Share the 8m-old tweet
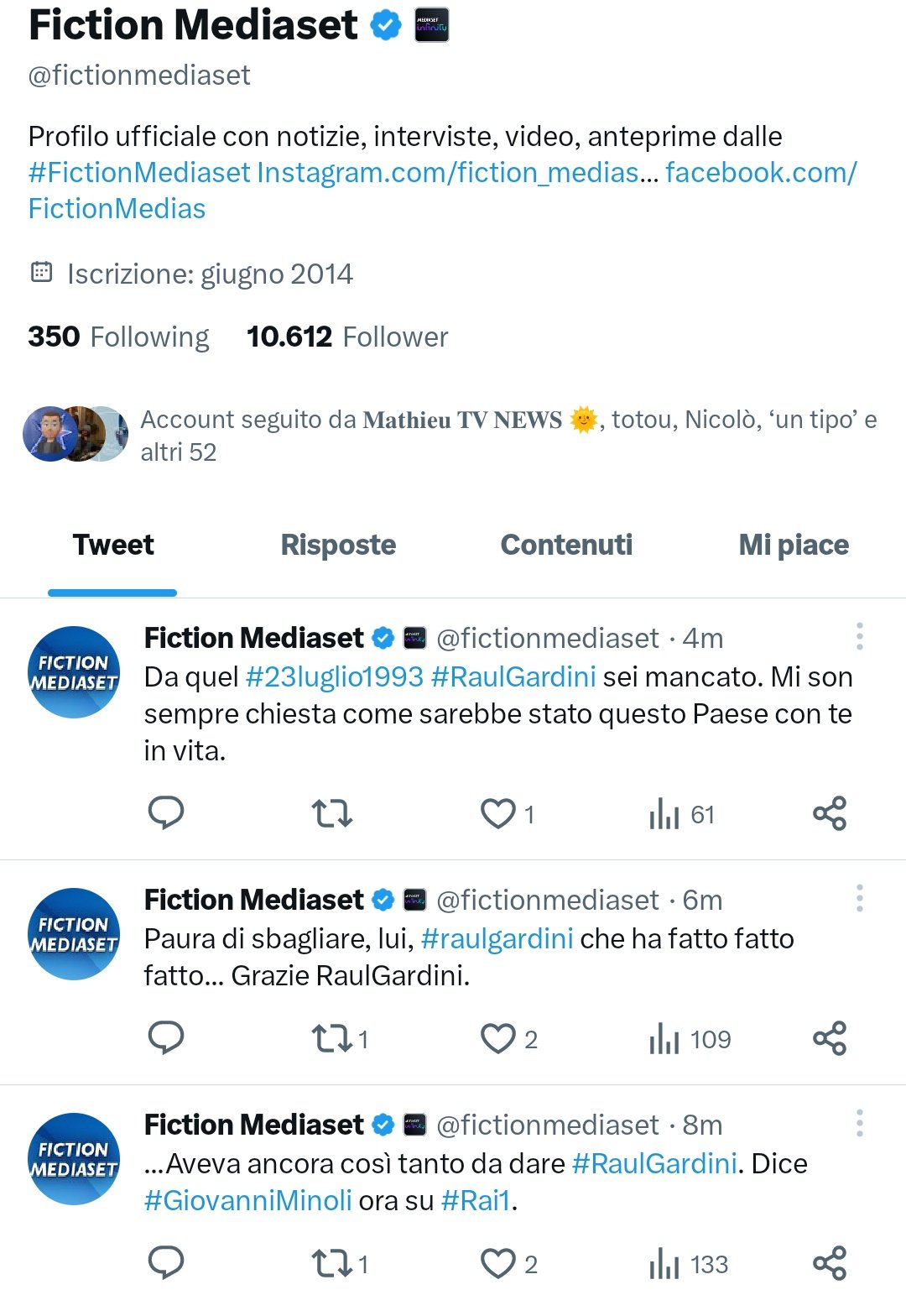 [830, 1263]
